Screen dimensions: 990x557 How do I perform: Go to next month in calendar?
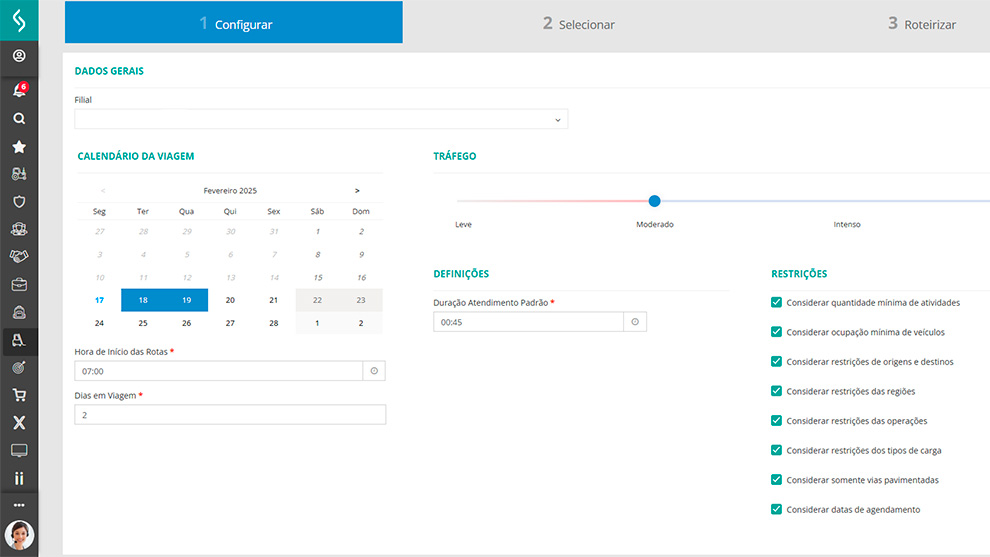point(357,190)
